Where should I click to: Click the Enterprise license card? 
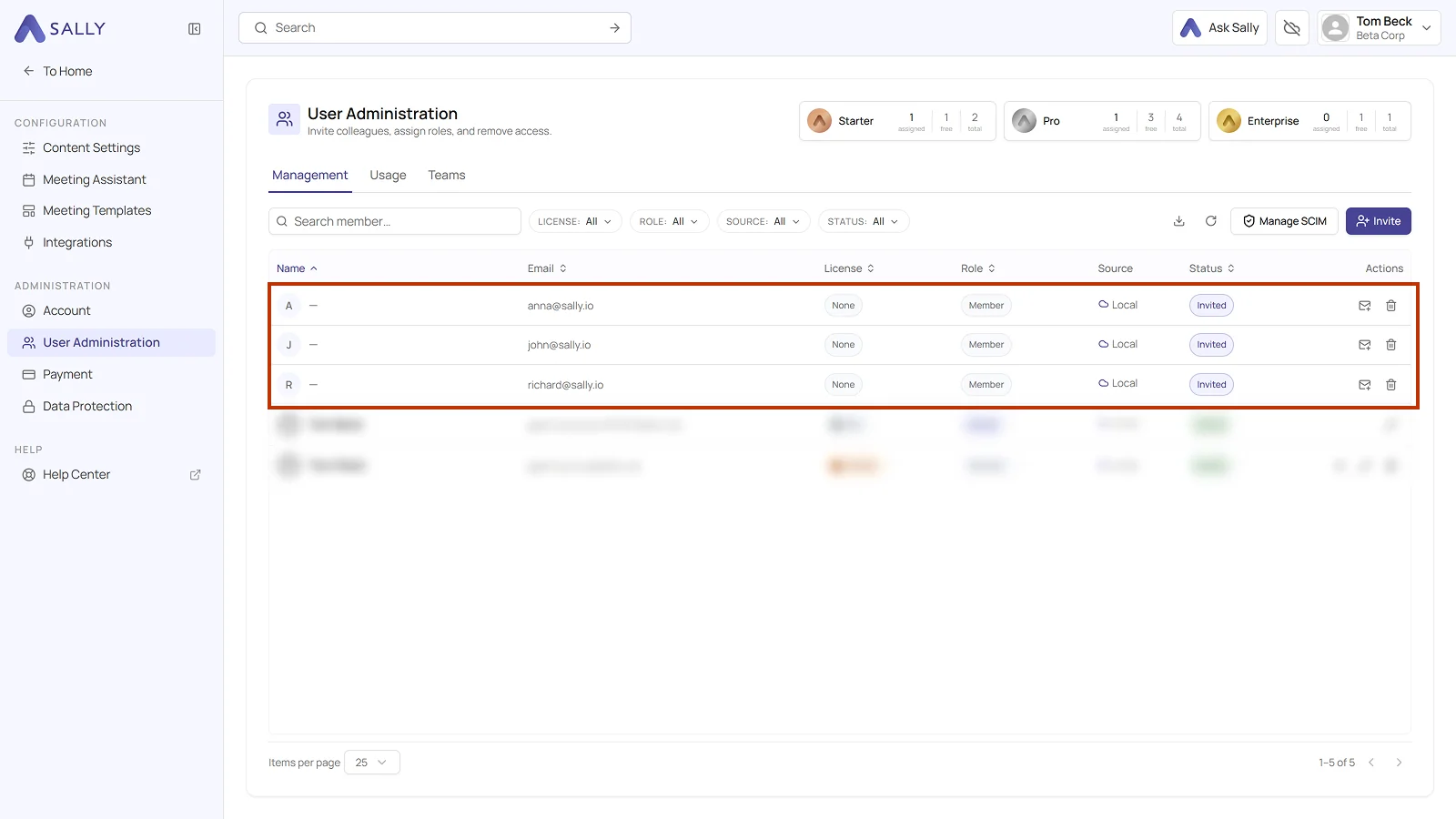coord(1309,121)
